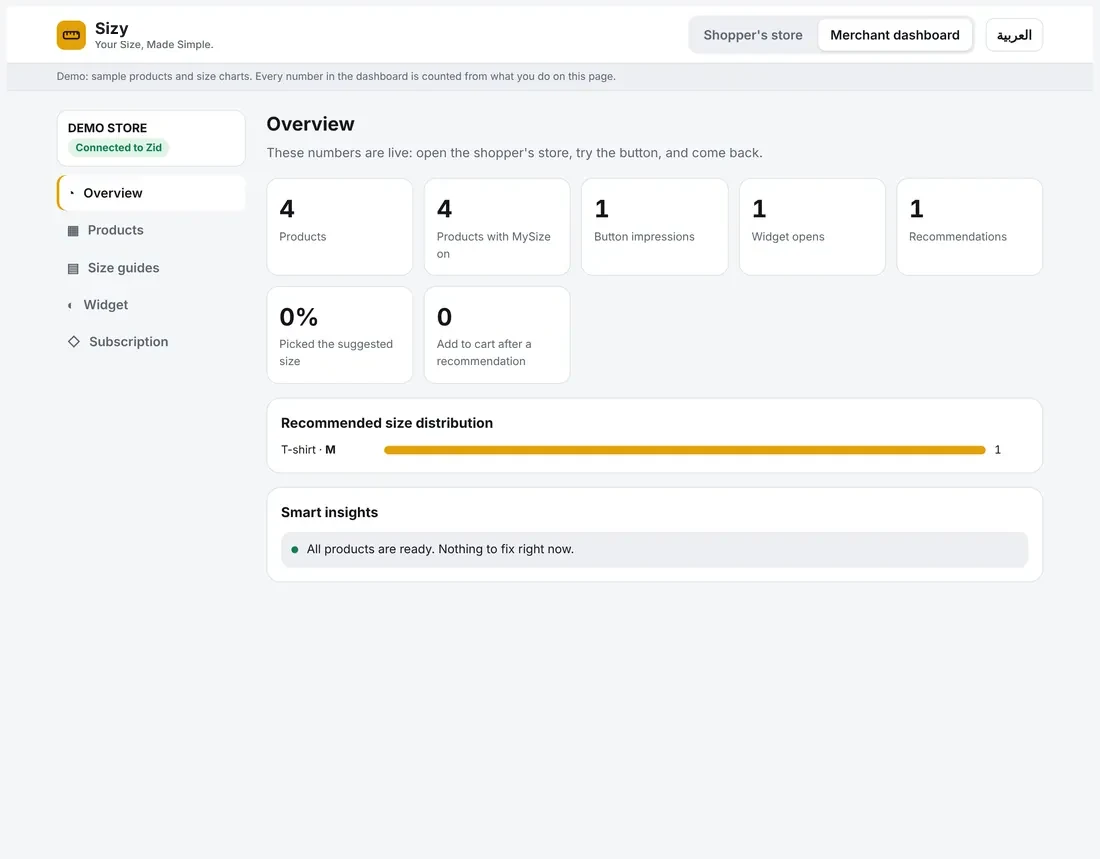Screen dimensions: 1100x859
Task: Click the DEMO STORE name
Action: click(107, 128)
